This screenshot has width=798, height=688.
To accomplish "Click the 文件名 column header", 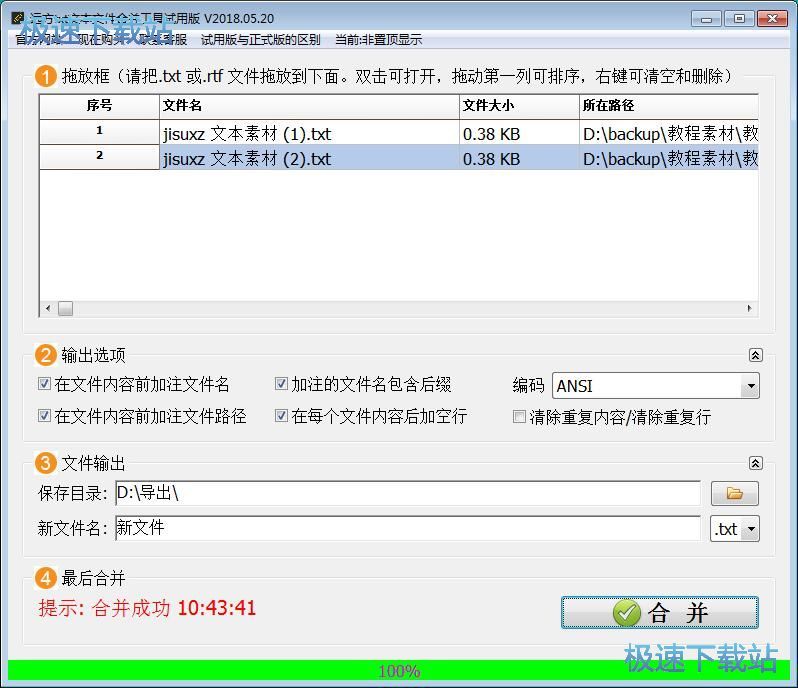I will pos(309,106).
